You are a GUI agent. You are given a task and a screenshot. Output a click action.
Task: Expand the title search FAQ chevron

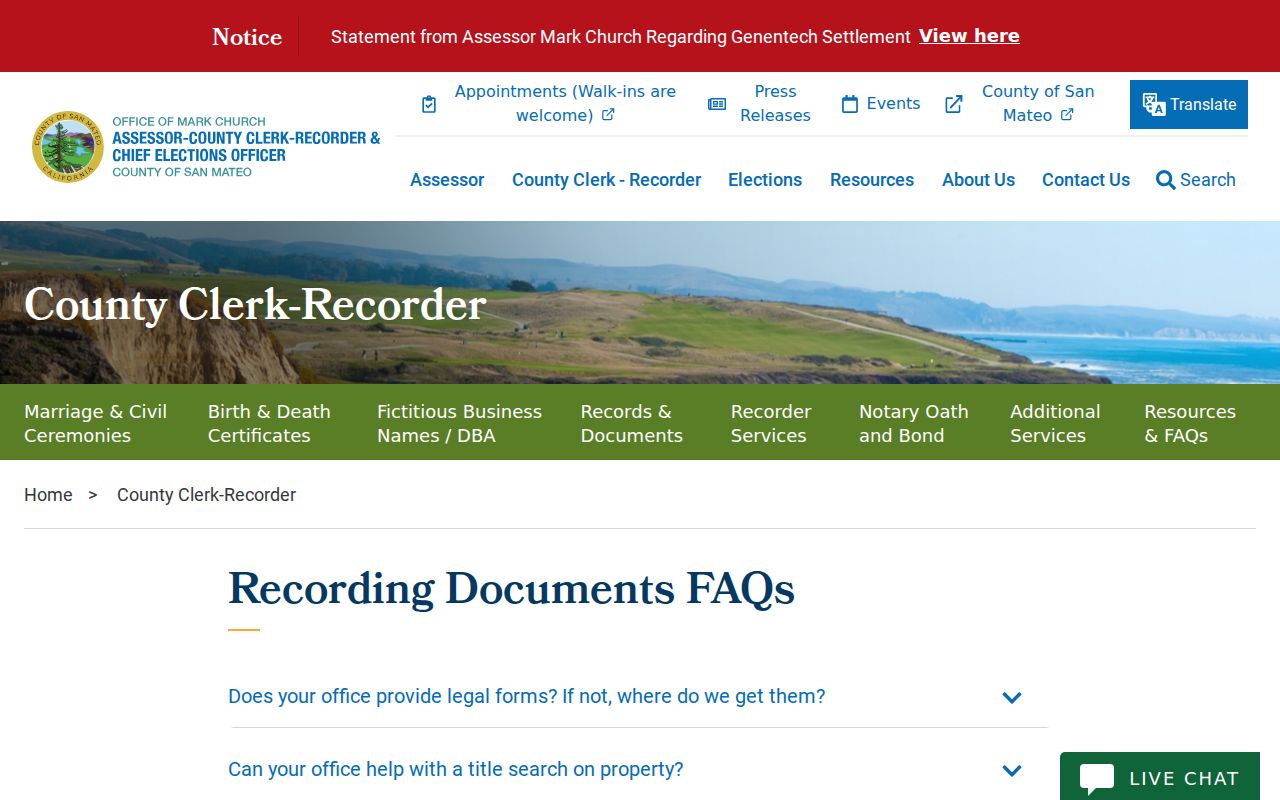click(1012, 771)
